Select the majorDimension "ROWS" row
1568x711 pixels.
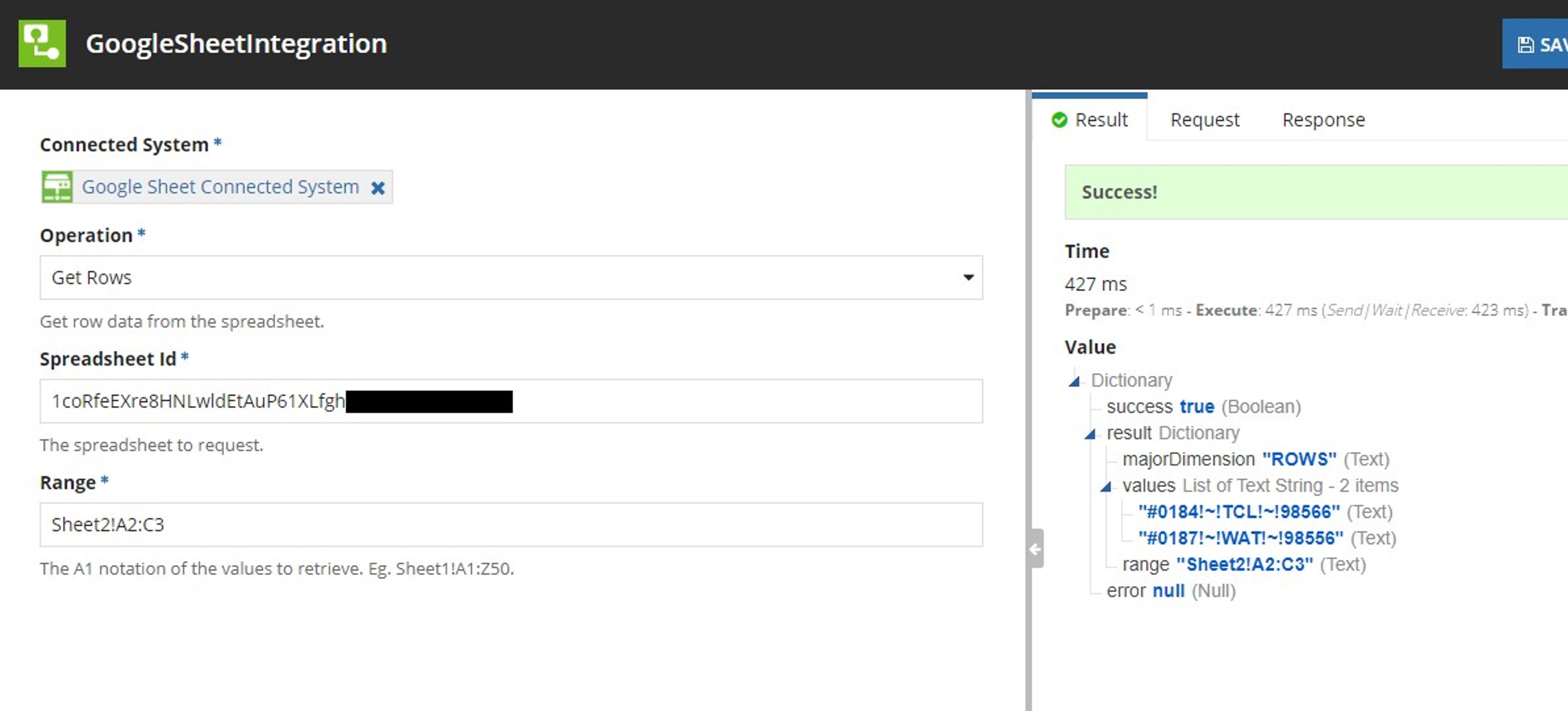[1256, 459]
